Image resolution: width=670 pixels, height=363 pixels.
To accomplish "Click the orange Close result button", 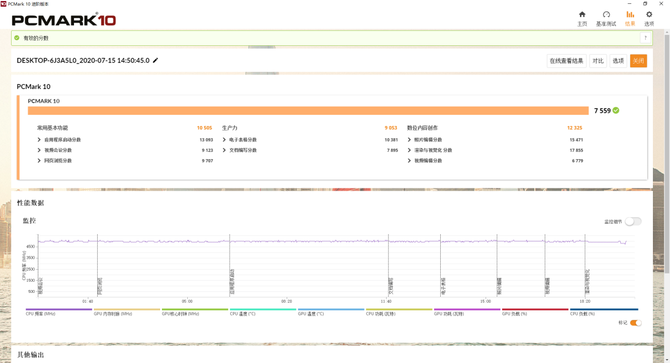I will tap(638, 61).
